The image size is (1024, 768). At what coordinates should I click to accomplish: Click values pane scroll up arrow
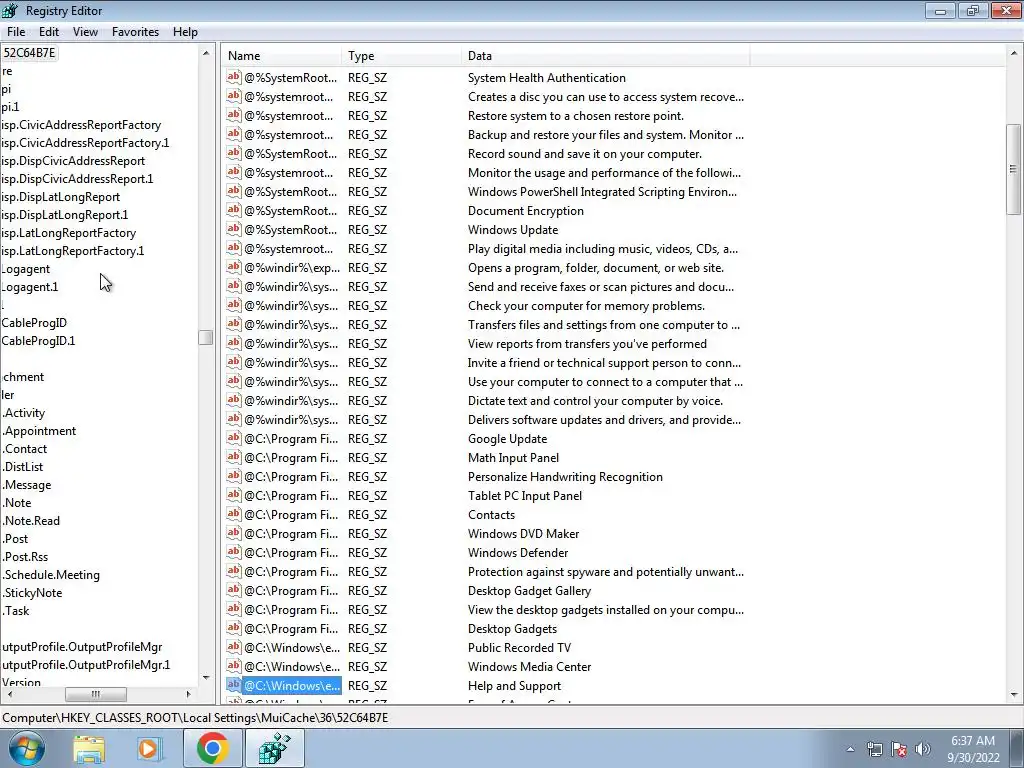pos(1014,53)
